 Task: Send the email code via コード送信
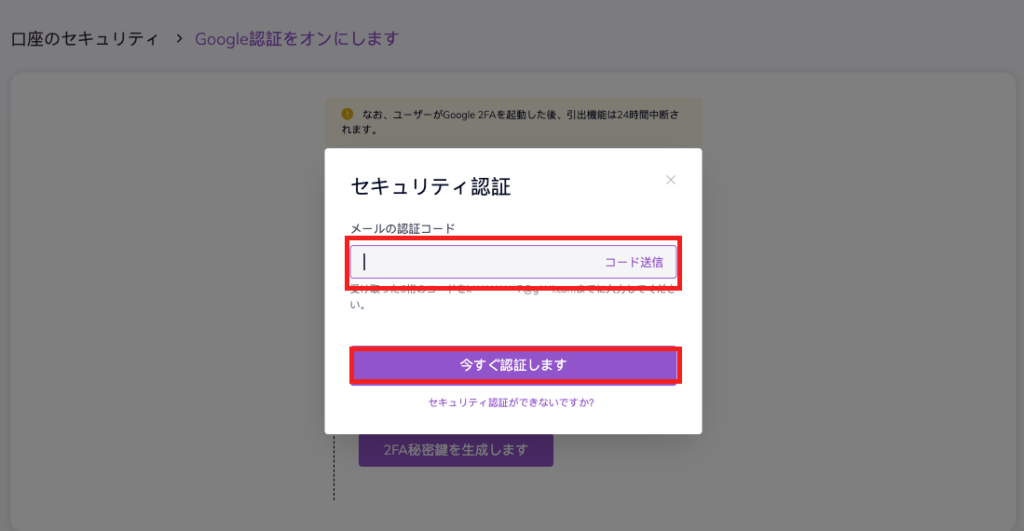pyautogui.click(x=633, y=262)
